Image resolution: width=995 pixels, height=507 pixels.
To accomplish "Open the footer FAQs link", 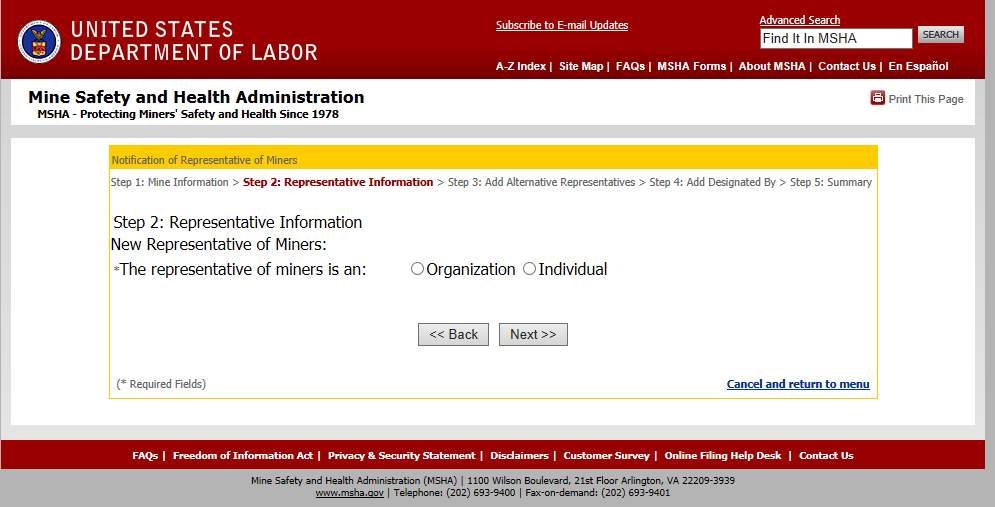I will [145, 456].
